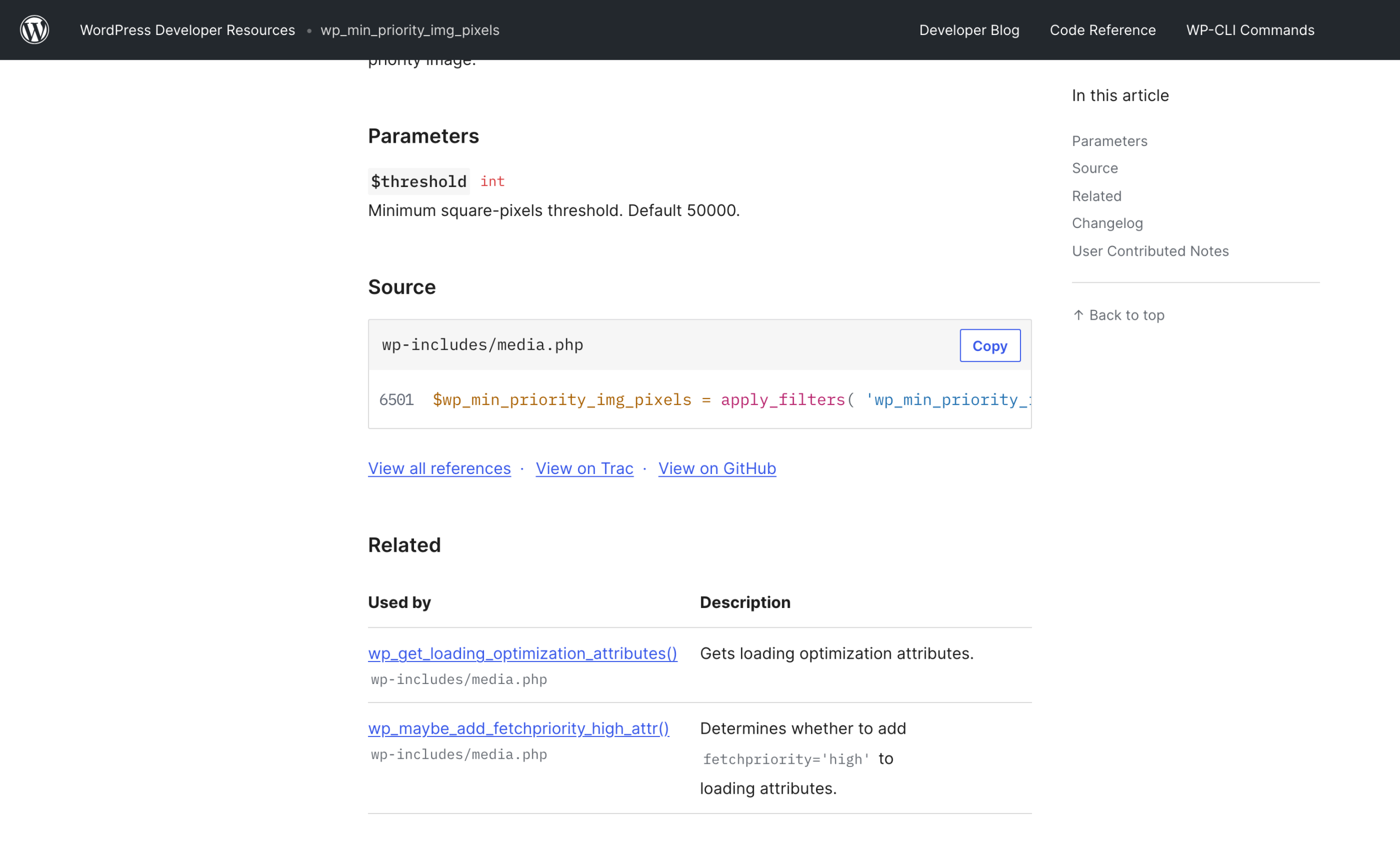Click the int type label
Screen dimensions: 1400x860
tap(492, 182)
